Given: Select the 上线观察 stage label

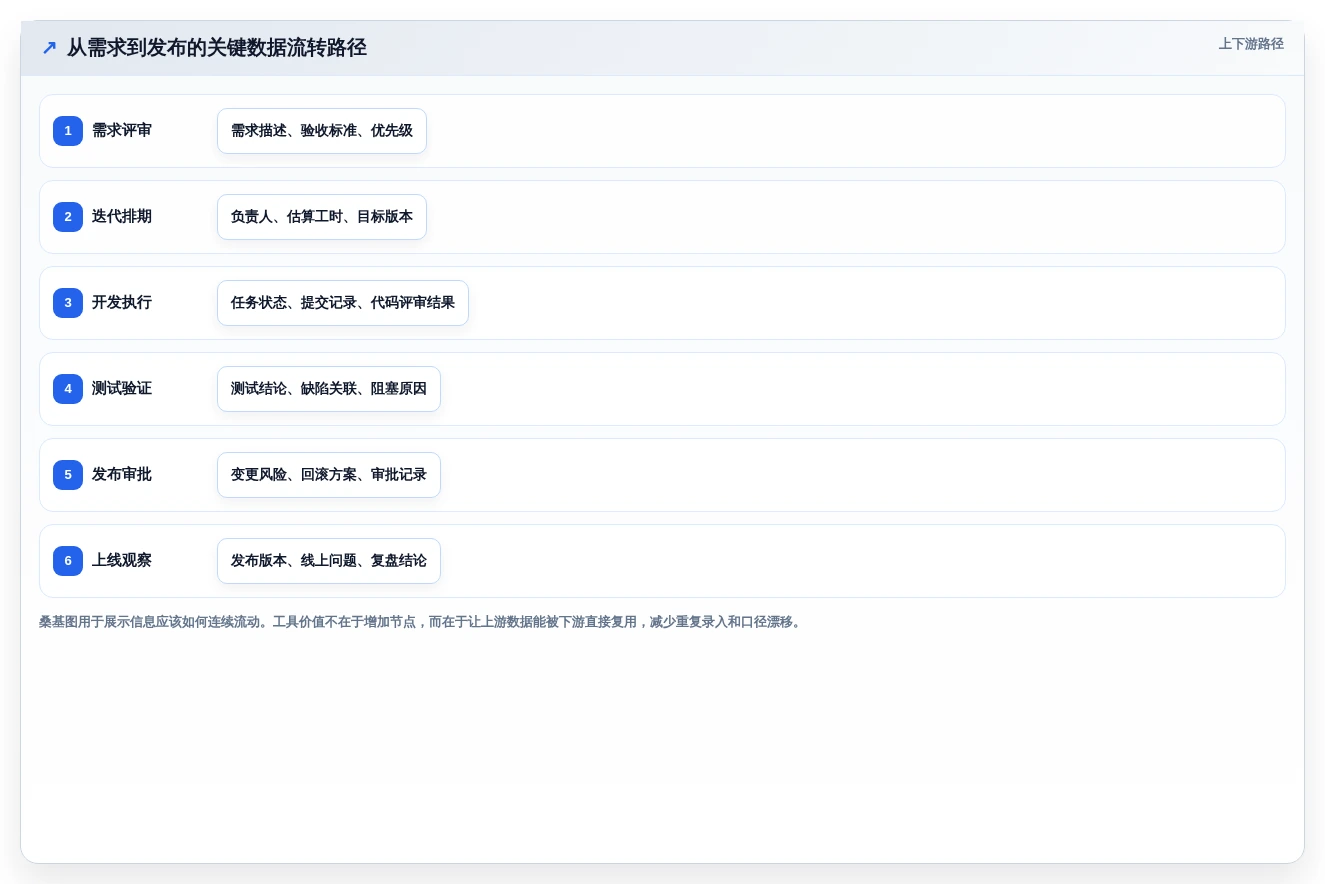Looking at the screenshot, I should 122,561.
